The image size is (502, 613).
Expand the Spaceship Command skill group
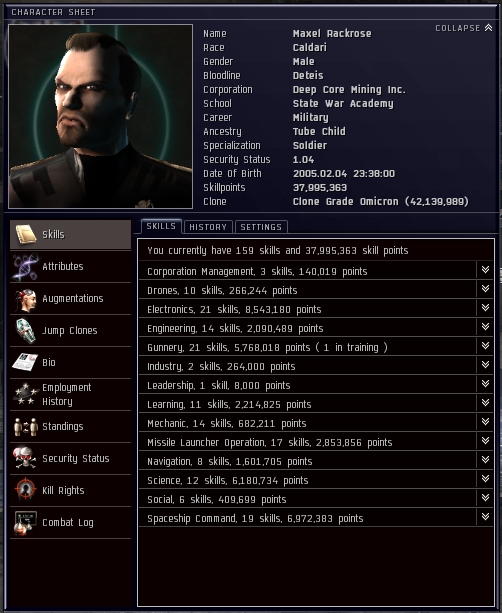[x=485, y=517]
